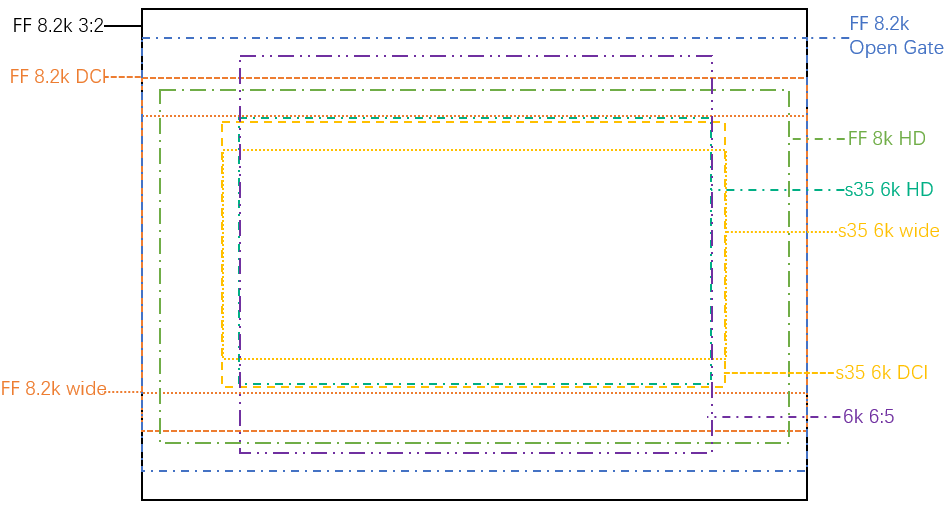Select the 'FF 8.2k Open Gate' label

(895, 35)
